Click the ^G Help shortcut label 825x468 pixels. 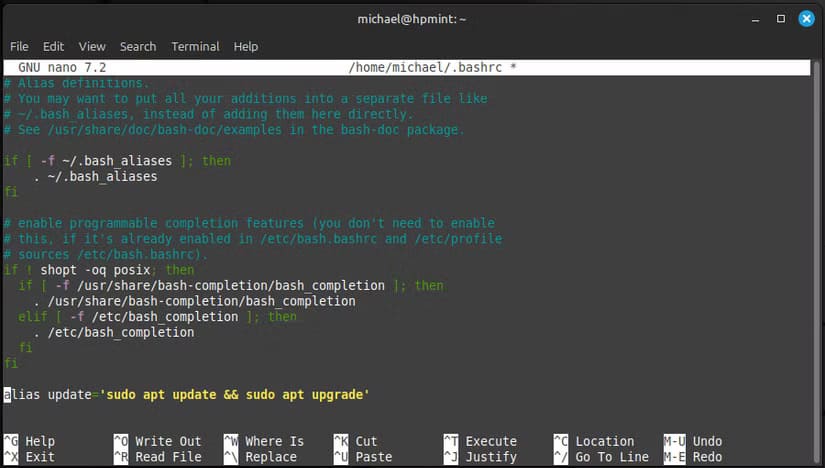pos(30,441)
